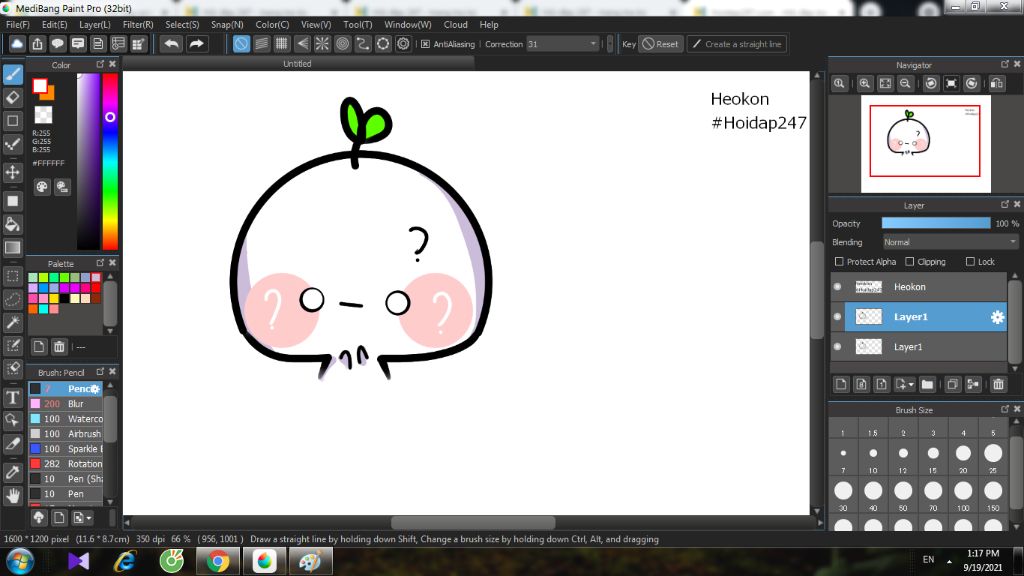Enable the Clipping checkbox

tap(910, 261)
